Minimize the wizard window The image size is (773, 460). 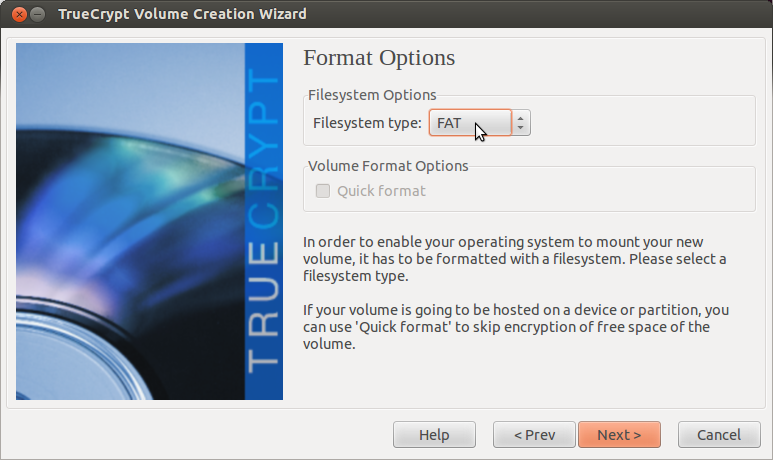pos(37,14)
